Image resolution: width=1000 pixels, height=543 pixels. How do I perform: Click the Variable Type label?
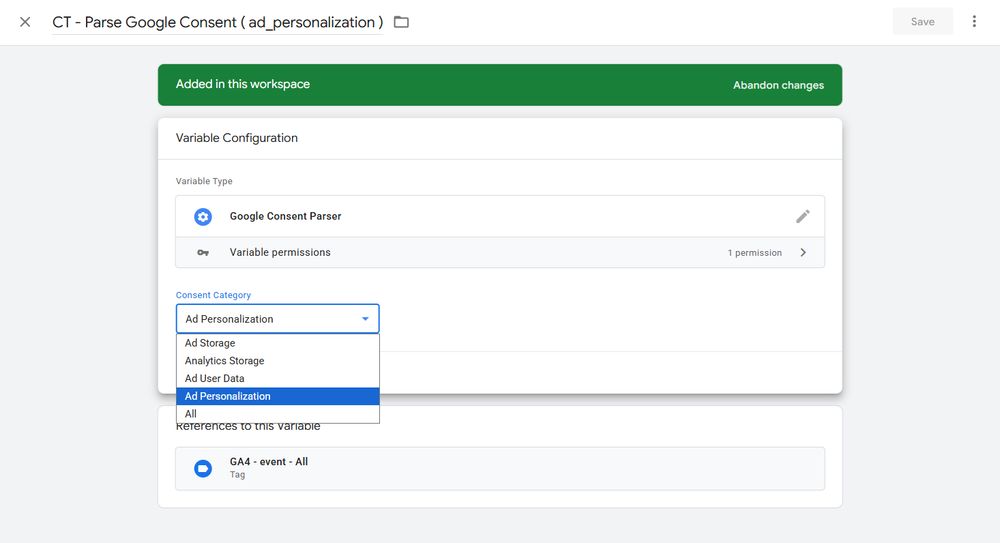[x=203, y=181]
